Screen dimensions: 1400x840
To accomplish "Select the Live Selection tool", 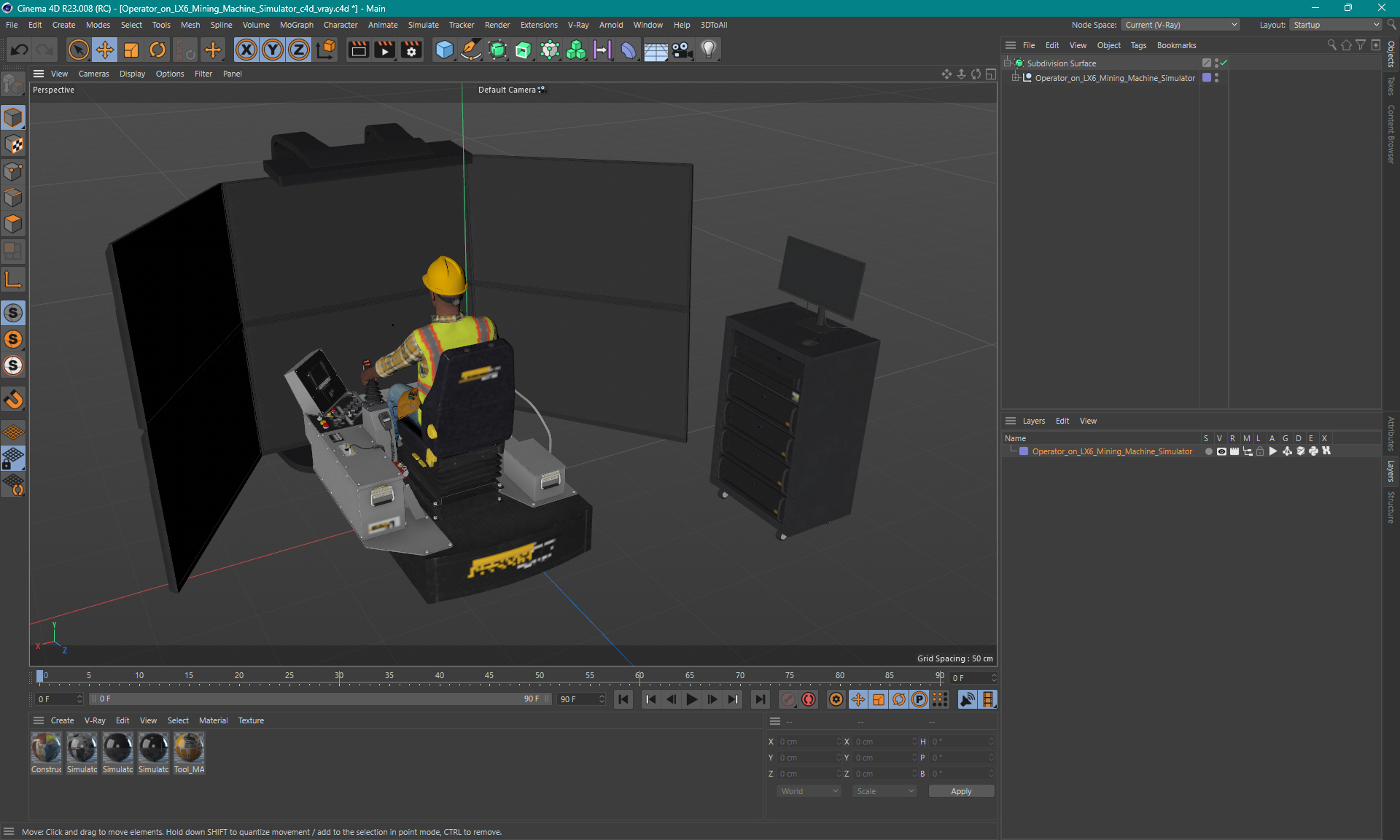I will click(x=78, y=50).
